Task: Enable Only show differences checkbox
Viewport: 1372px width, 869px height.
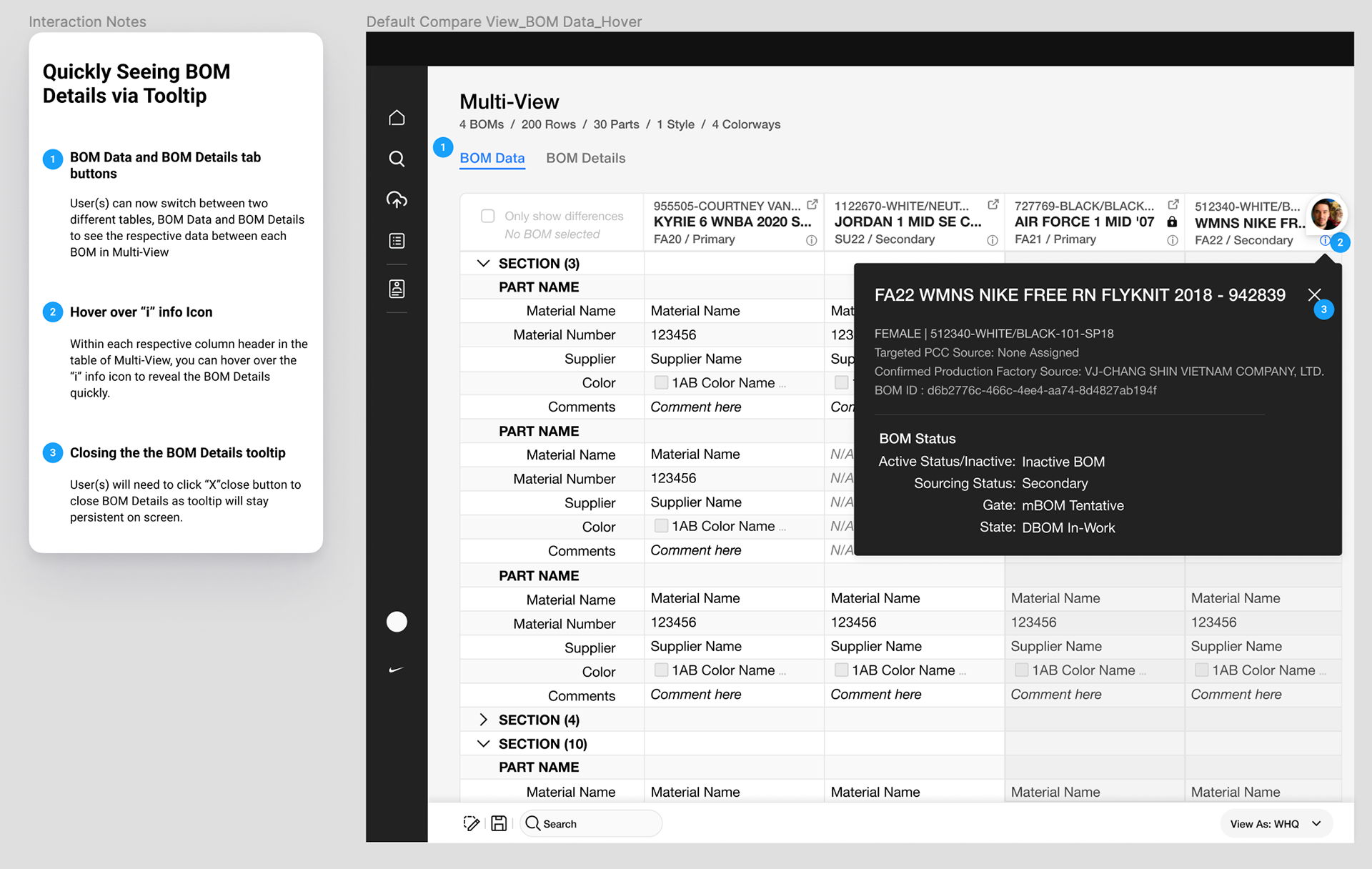Action: coord(488,216)
